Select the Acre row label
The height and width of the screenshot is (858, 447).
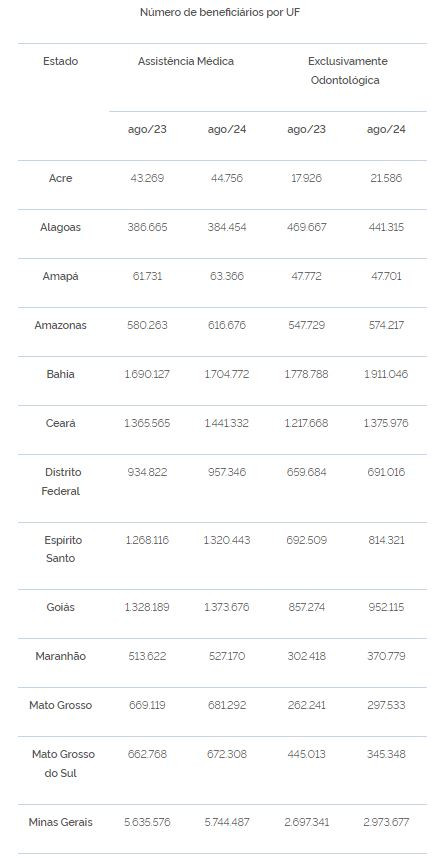pyautogui.click(x=61, y=178)
